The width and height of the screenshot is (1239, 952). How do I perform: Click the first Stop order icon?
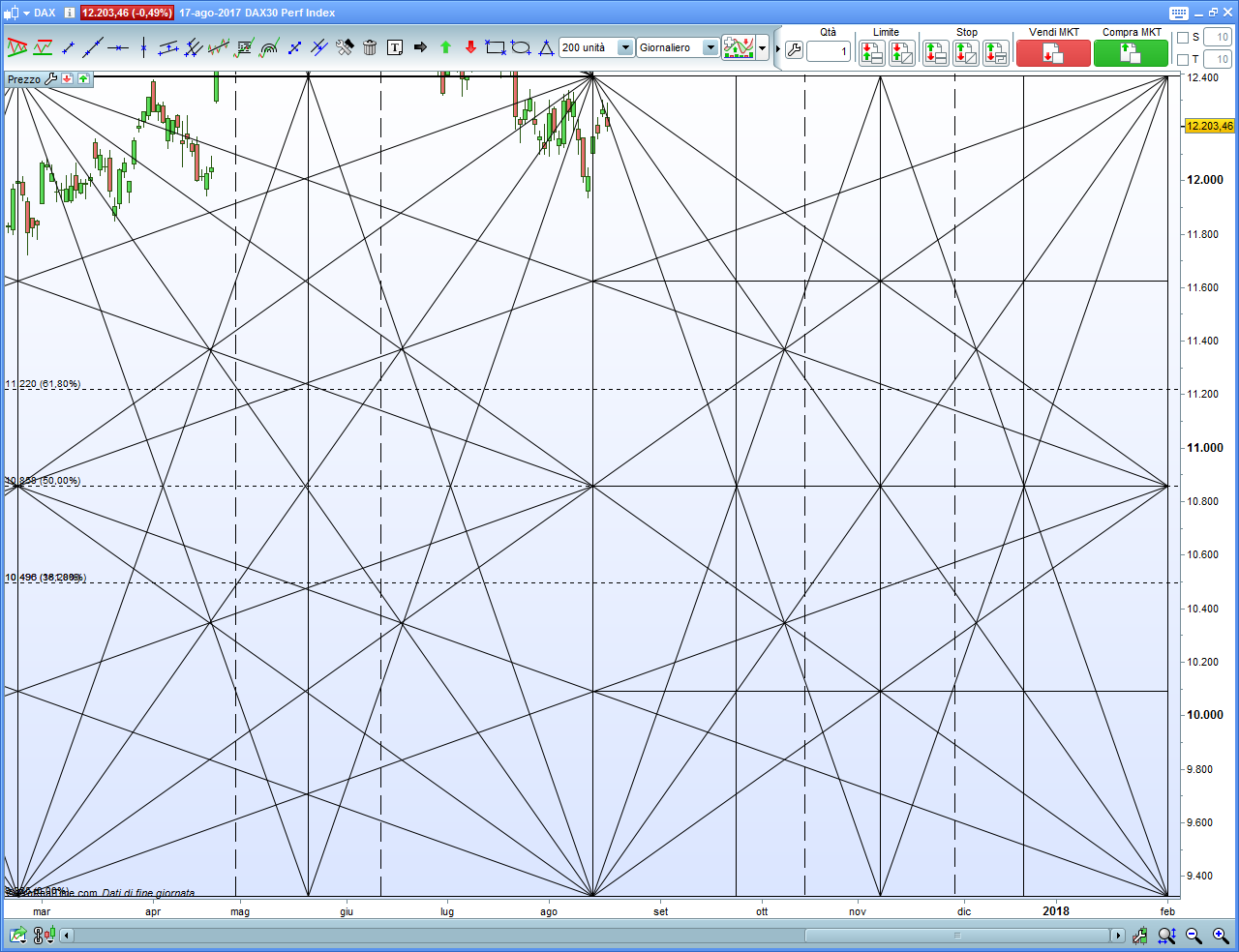point(935,53)
